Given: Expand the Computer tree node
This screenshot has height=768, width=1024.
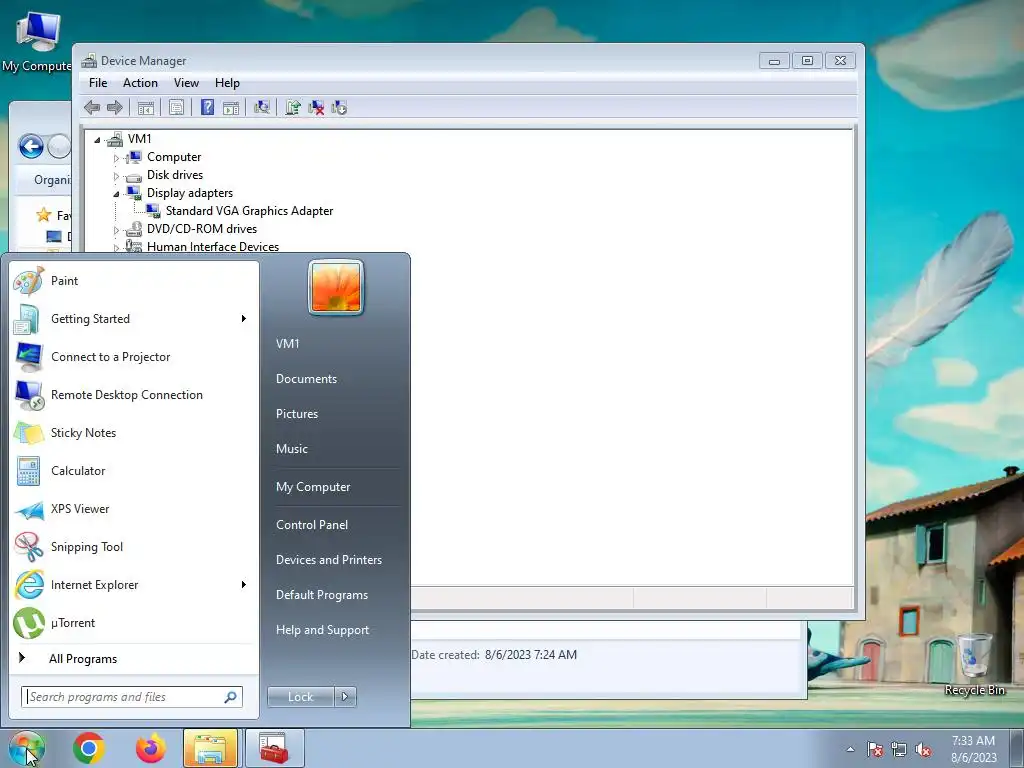Looking at the screenshot, I should click(116, 158).
